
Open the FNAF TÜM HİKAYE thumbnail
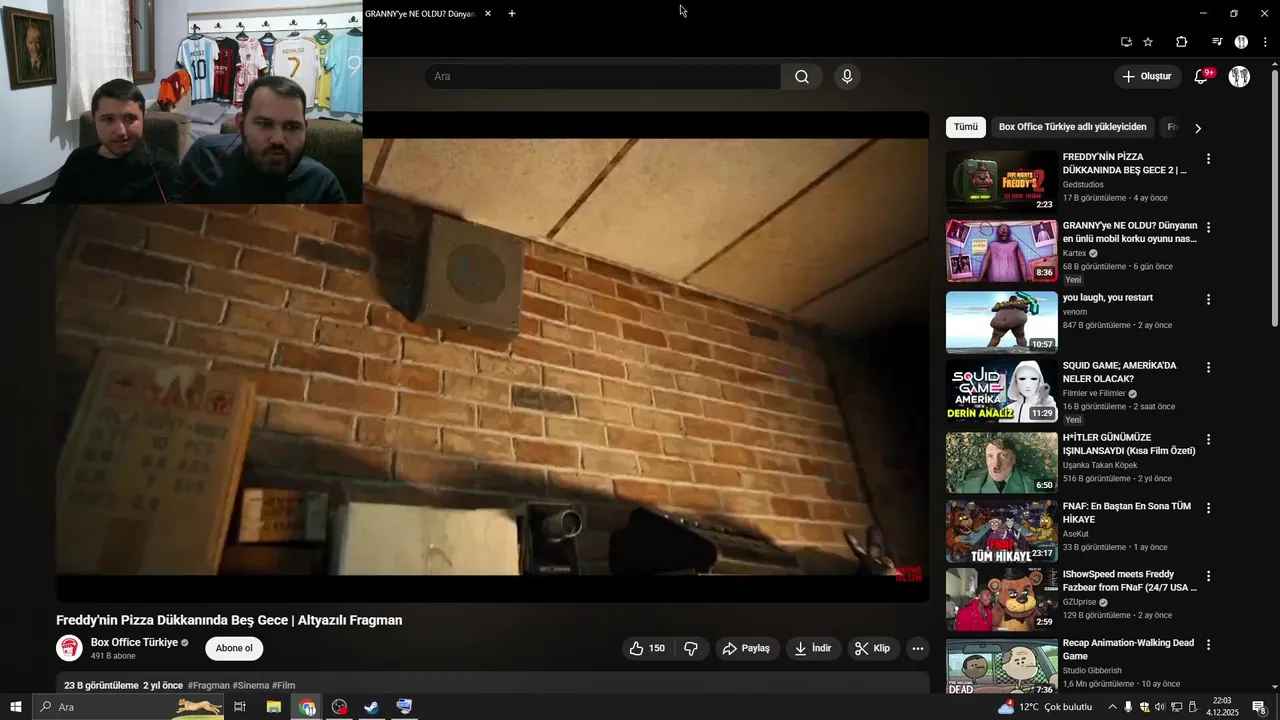click(x=1001, y=531)
